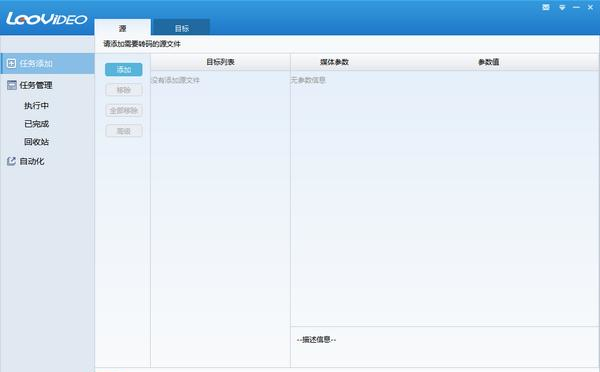Switch to the 源 tab

122,28
